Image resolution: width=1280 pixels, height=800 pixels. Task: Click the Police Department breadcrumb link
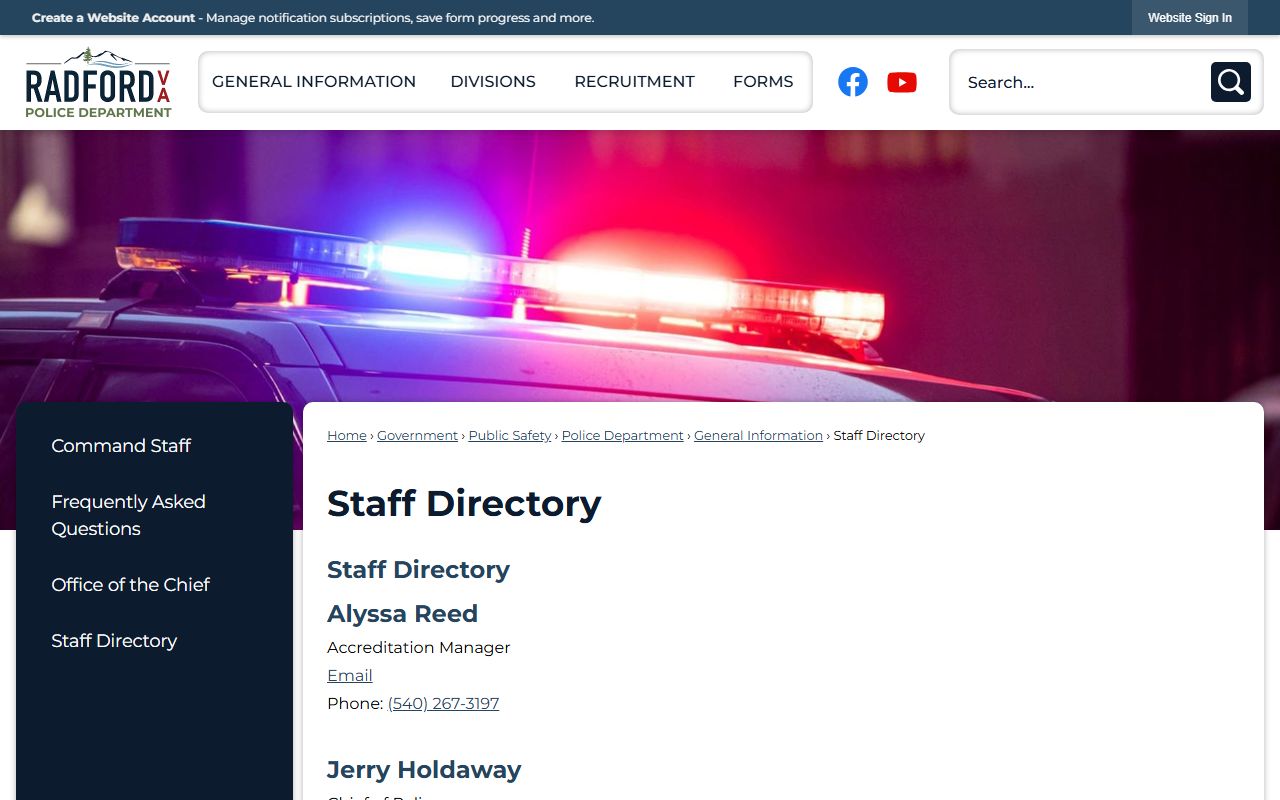(623, 436)
